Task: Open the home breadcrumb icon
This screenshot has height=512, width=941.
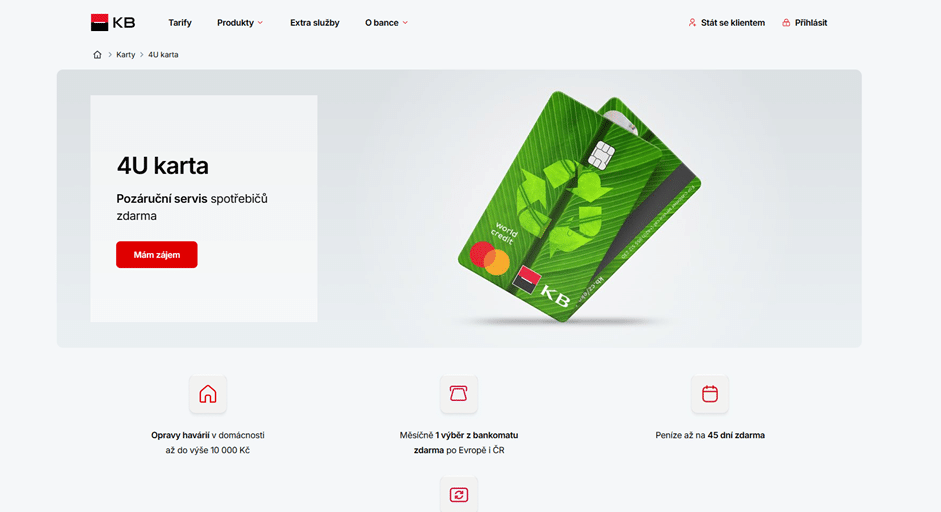Action: tap(97, 55)
